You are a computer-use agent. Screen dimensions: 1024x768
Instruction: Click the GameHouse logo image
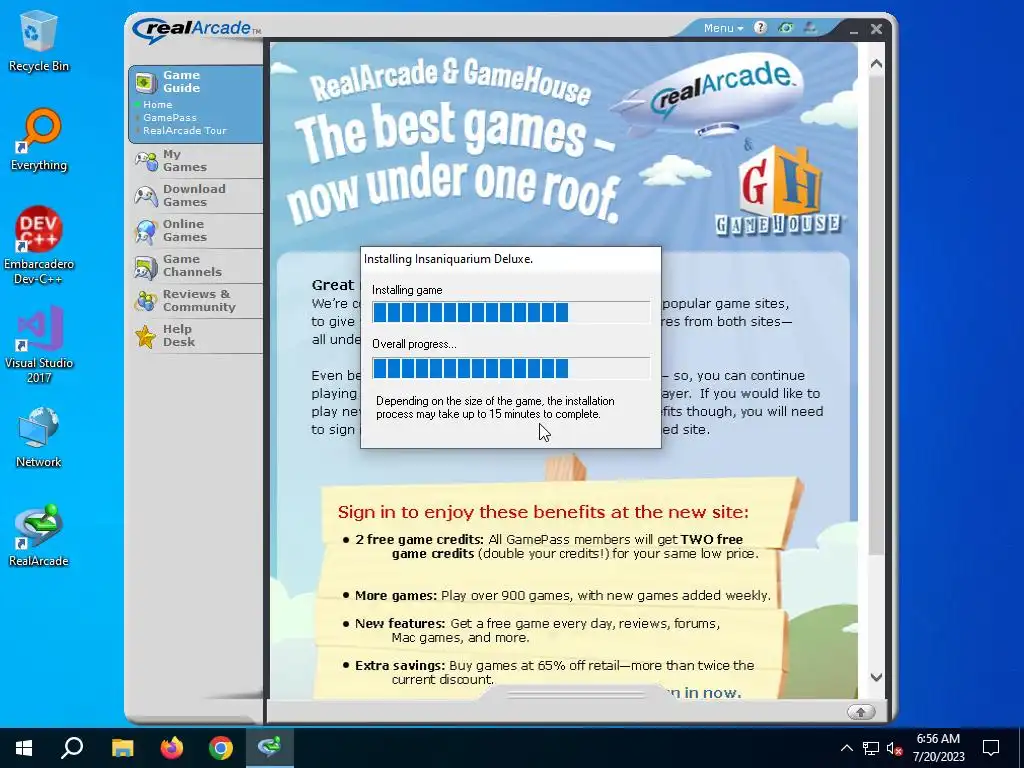780,191
